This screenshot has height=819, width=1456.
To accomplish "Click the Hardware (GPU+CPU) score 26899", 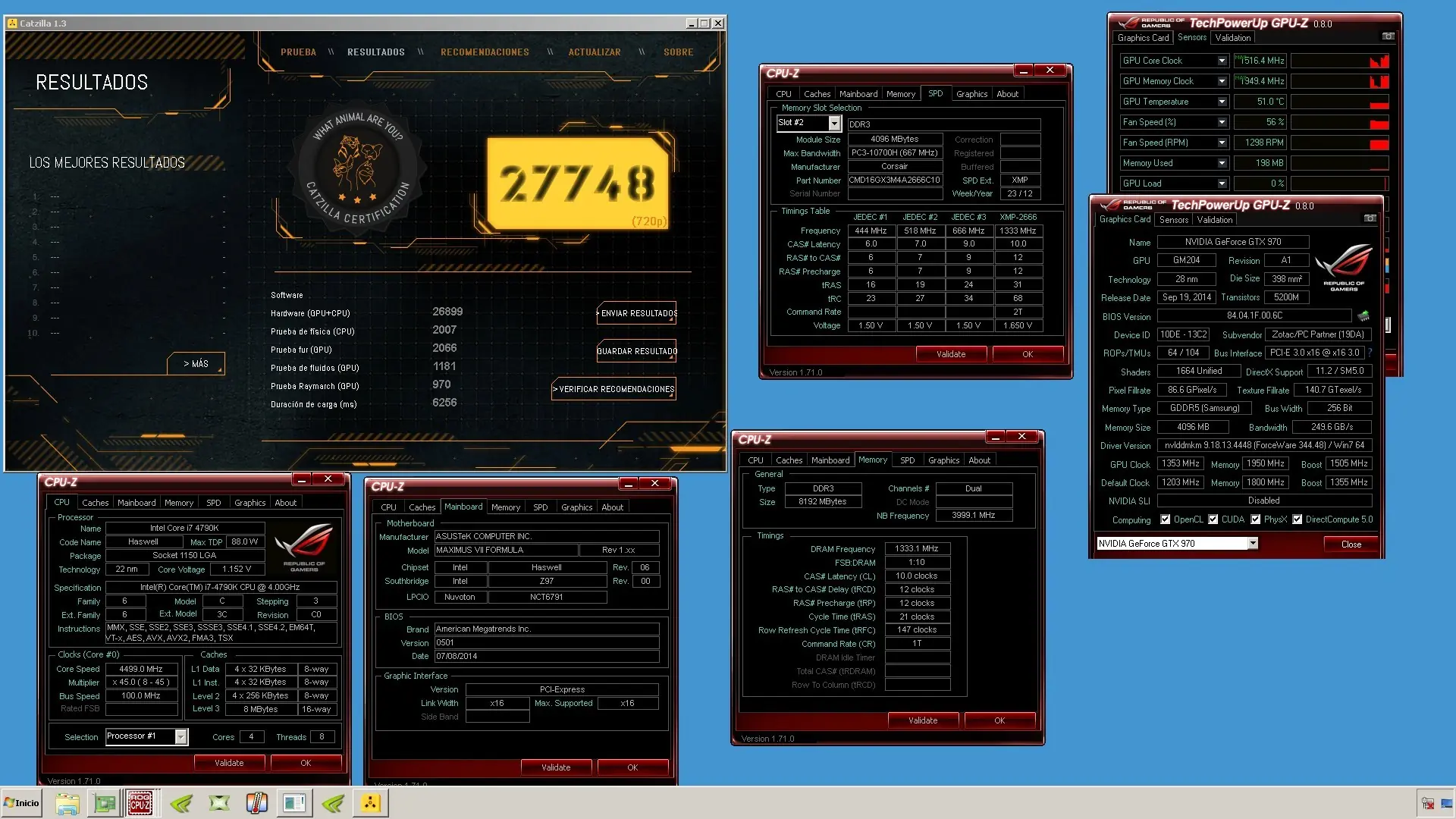I will (447, 312).
